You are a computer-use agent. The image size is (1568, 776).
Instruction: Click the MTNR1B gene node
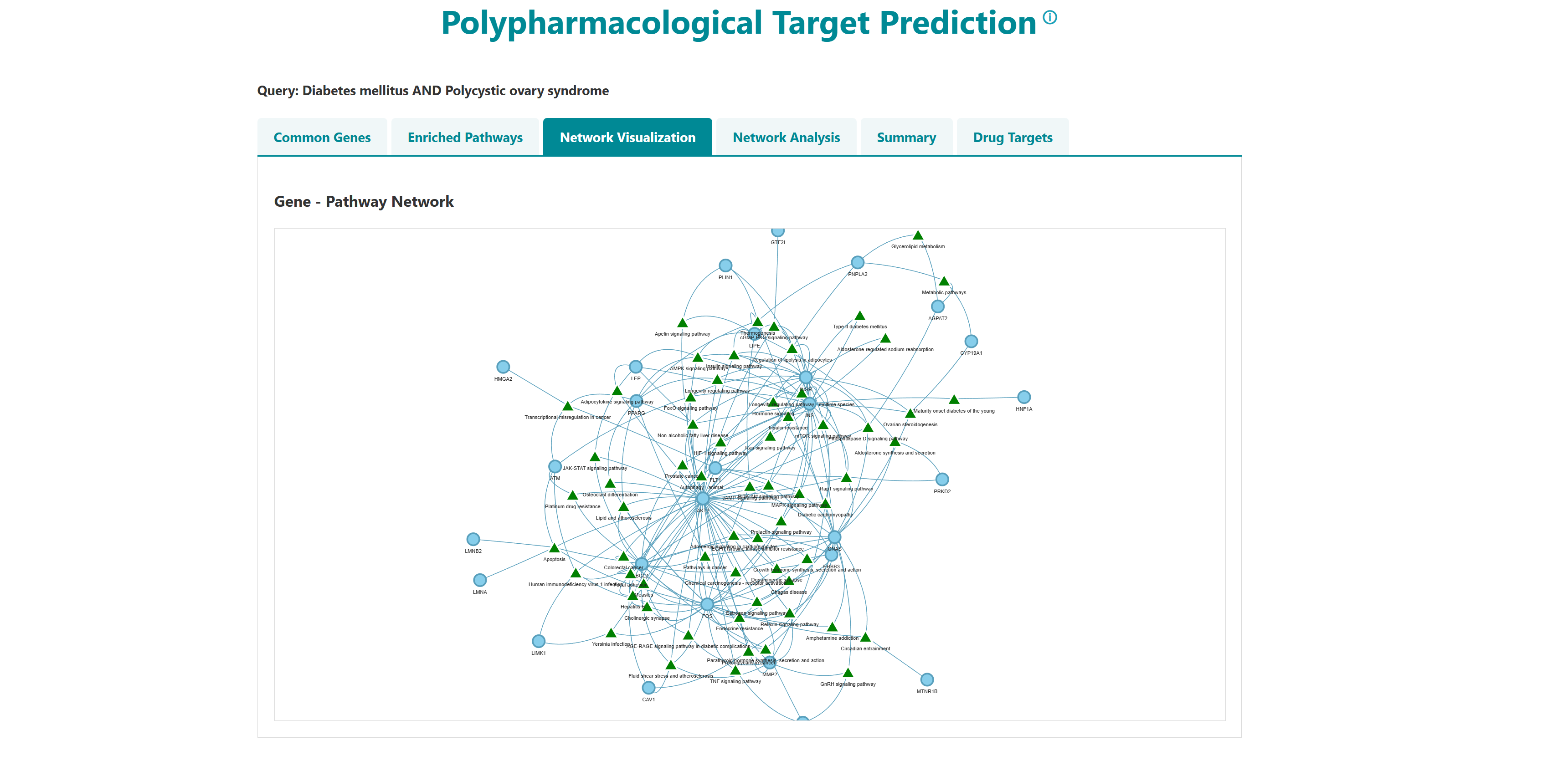926,679
